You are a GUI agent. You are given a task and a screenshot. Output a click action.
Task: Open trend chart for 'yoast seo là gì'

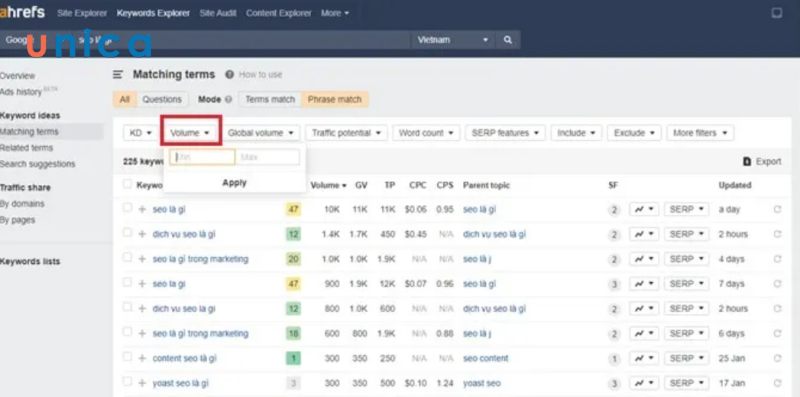(x=643, y=383)
